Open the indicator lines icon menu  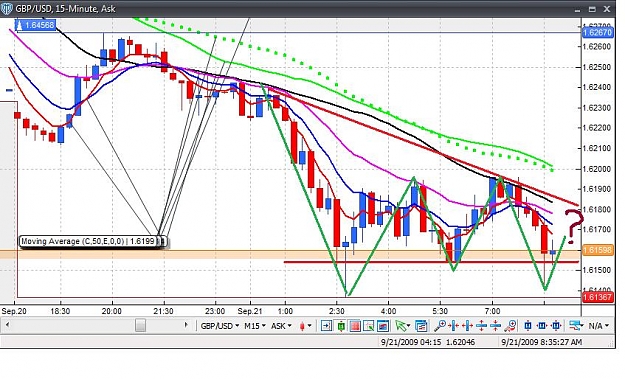pyautogui.click(x=576, y=326)
